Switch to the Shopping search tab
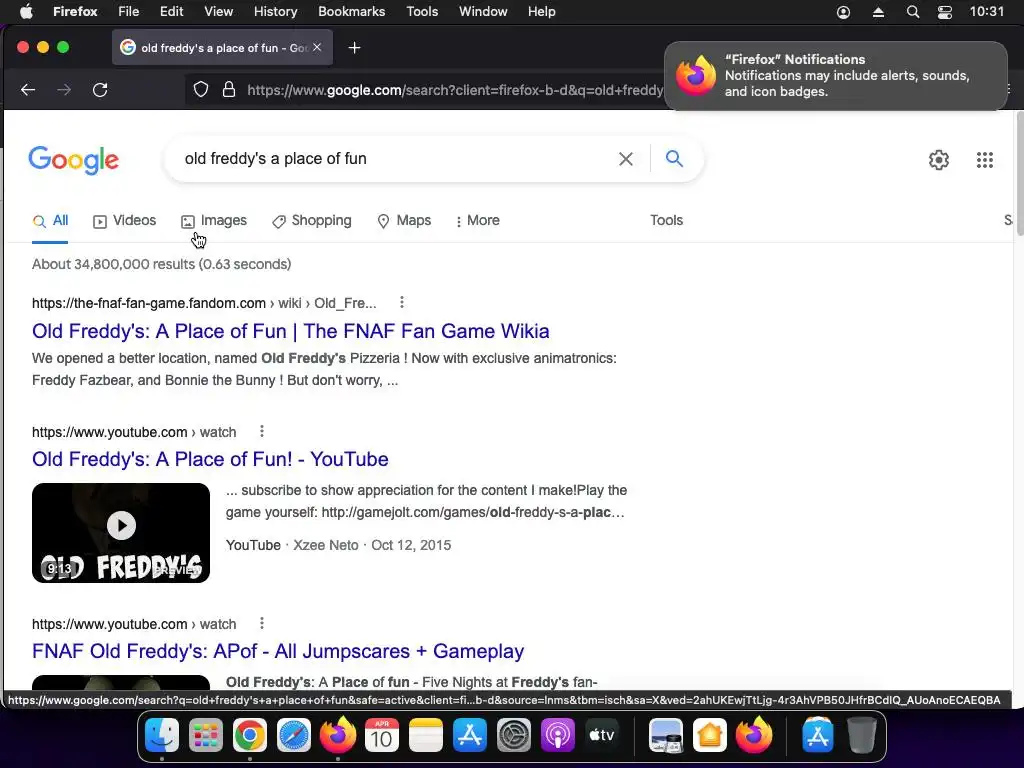Screen dimensions: 1024x768 tap(312, 221)
